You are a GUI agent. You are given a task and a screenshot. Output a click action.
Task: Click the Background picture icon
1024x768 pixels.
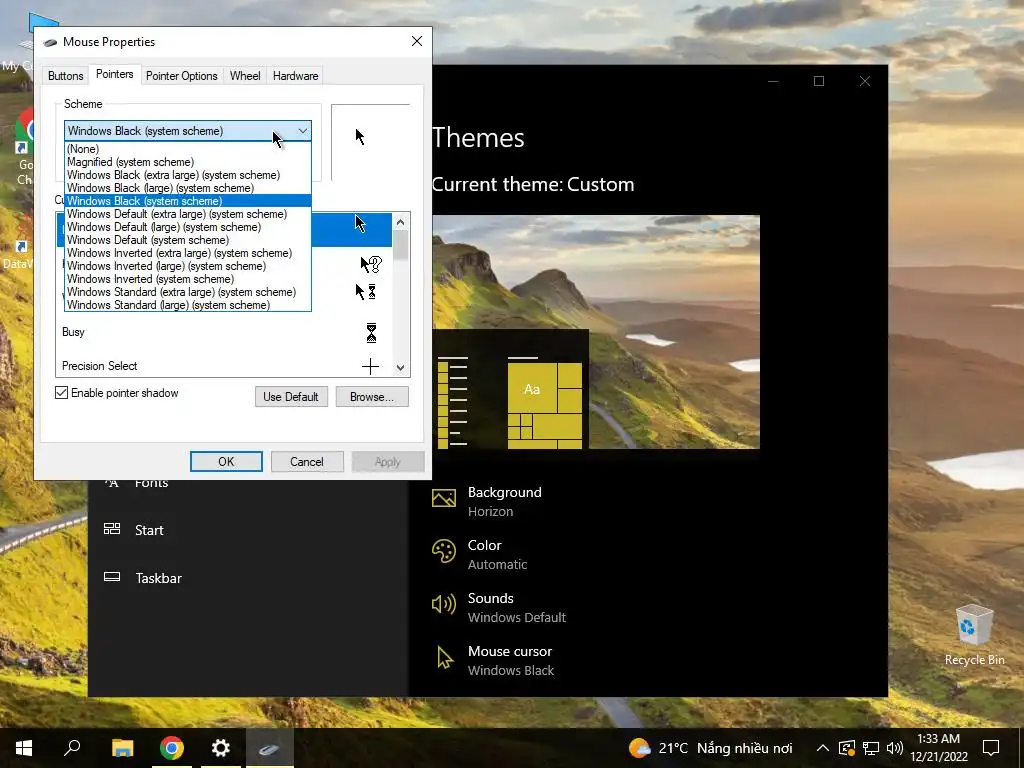click(x=443, y=498)
